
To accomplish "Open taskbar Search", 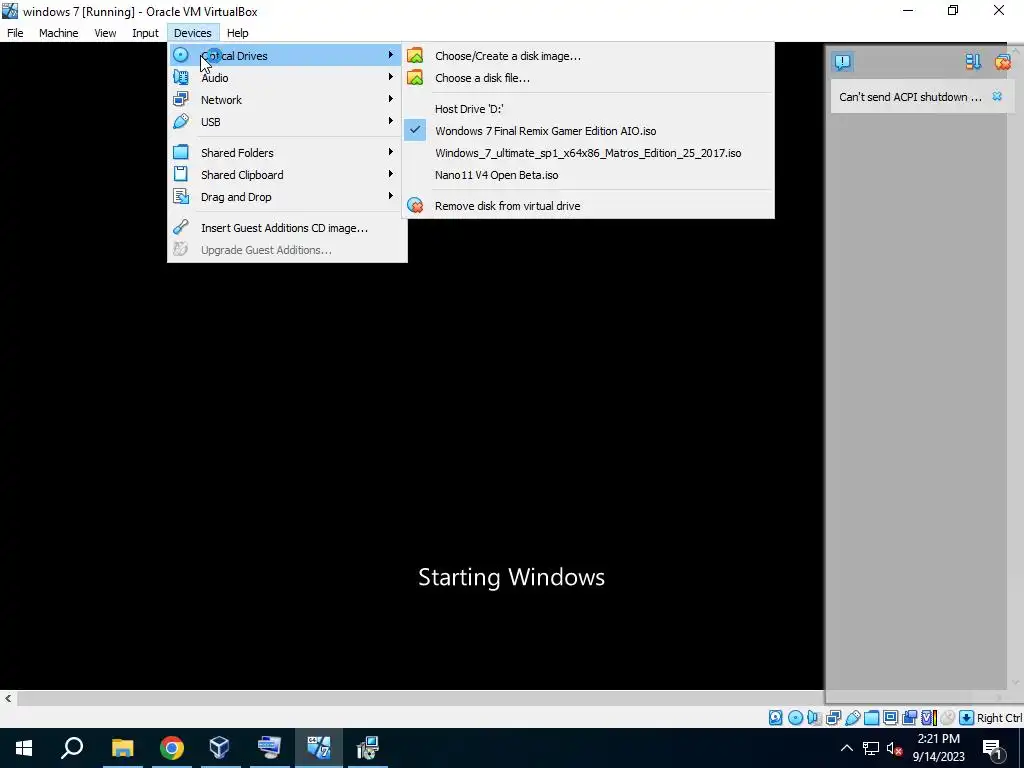I will (x=72, y=748).
